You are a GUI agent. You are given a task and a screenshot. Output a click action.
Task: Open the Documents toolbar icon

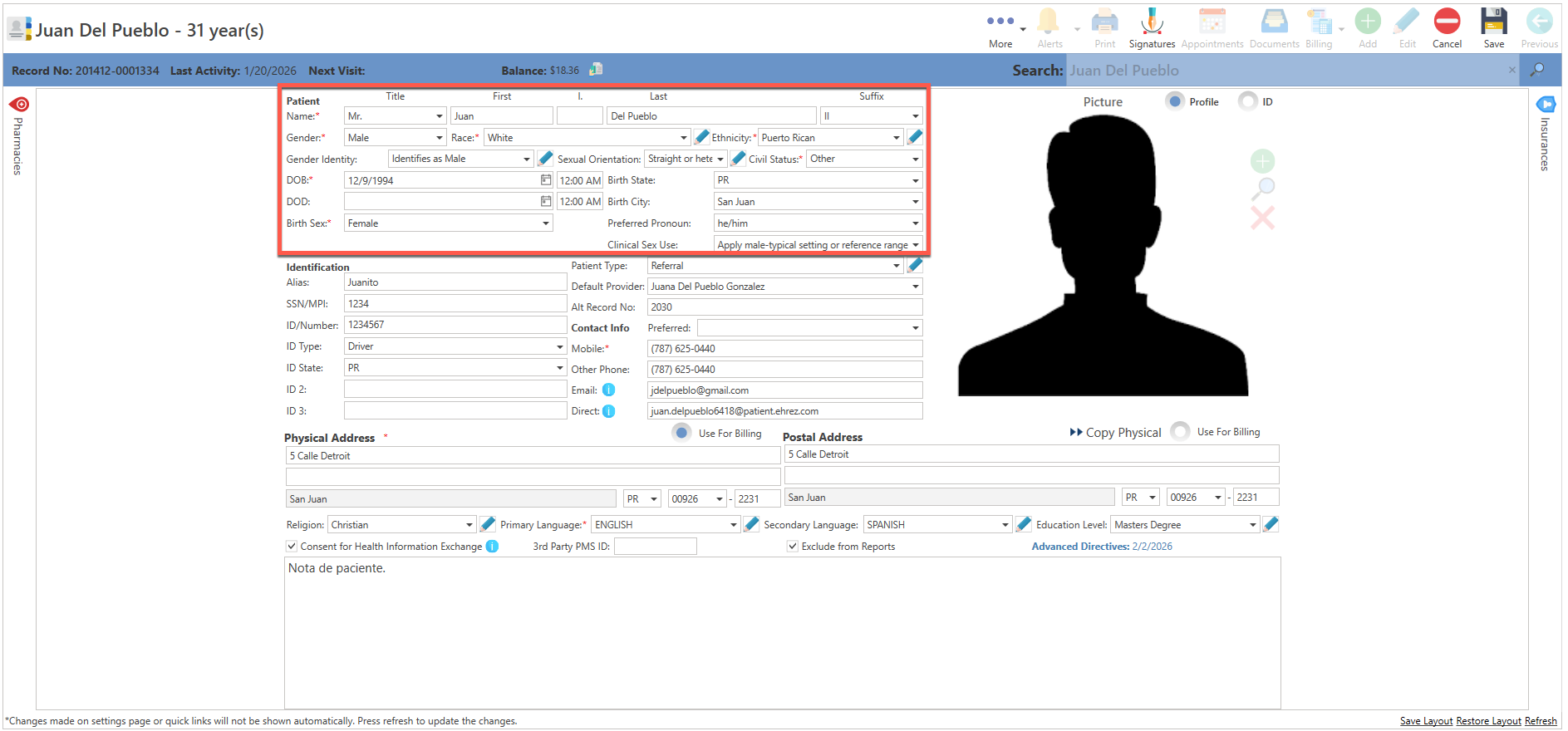click(x=1275, y=28)
